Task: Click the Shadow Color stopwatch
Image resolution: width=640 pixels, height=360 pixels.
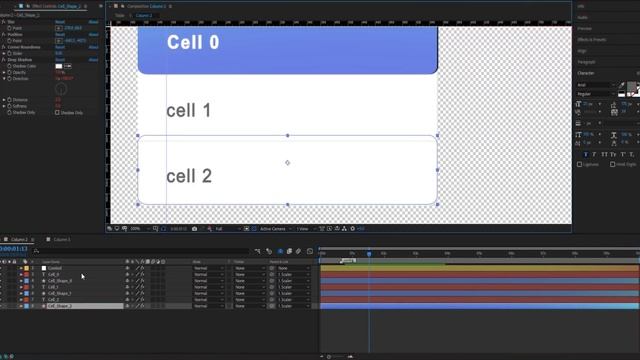Action: pyautogui.click(x=9, y=66)
